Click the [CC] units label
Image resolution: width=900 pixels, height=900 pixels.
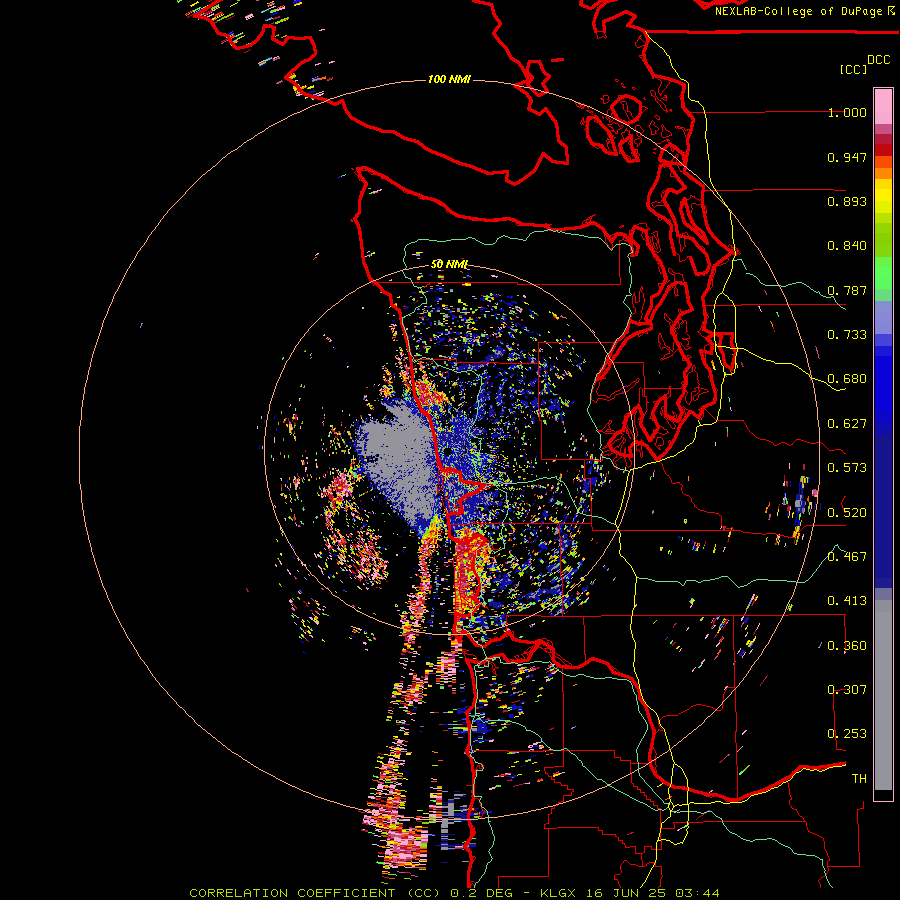pos(853,69)
